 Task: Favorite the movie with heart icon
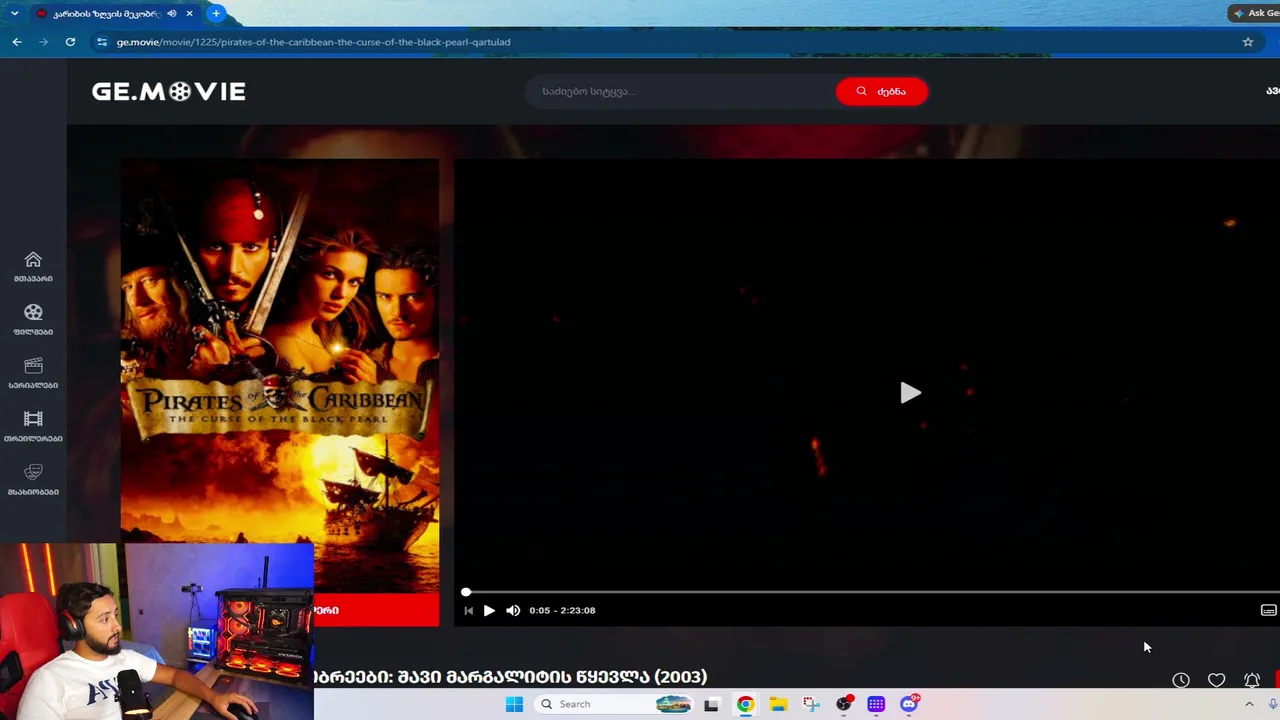1216,680
